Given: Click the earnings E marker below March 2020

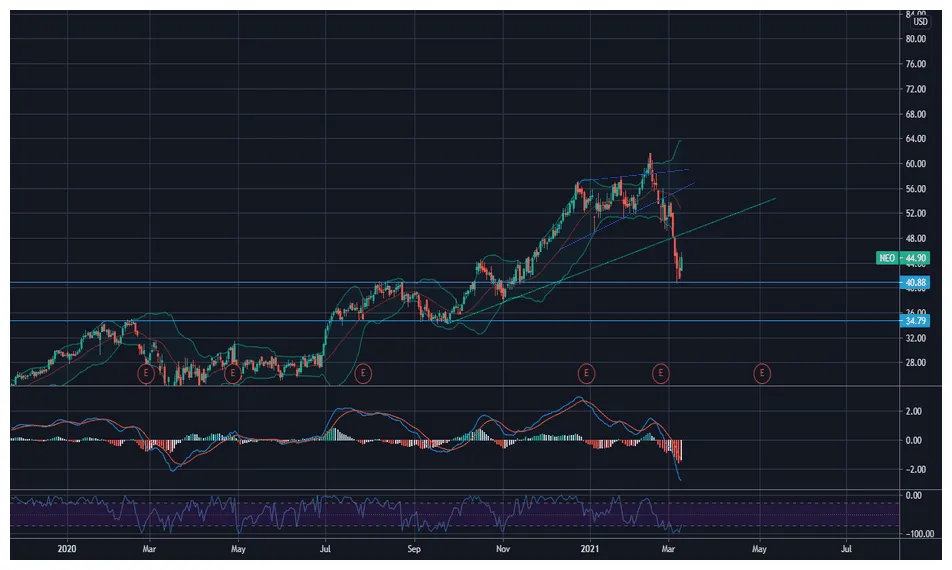Looking at the screenshot, I should coord(146,373).
